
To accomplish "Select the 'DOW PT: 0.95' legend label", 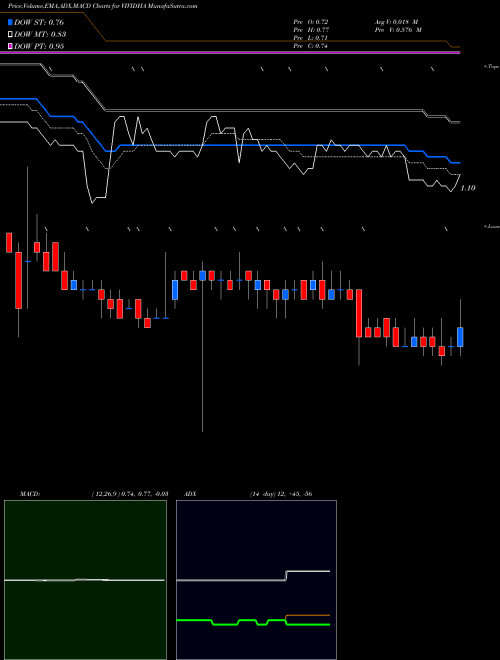I will point(39,46).
